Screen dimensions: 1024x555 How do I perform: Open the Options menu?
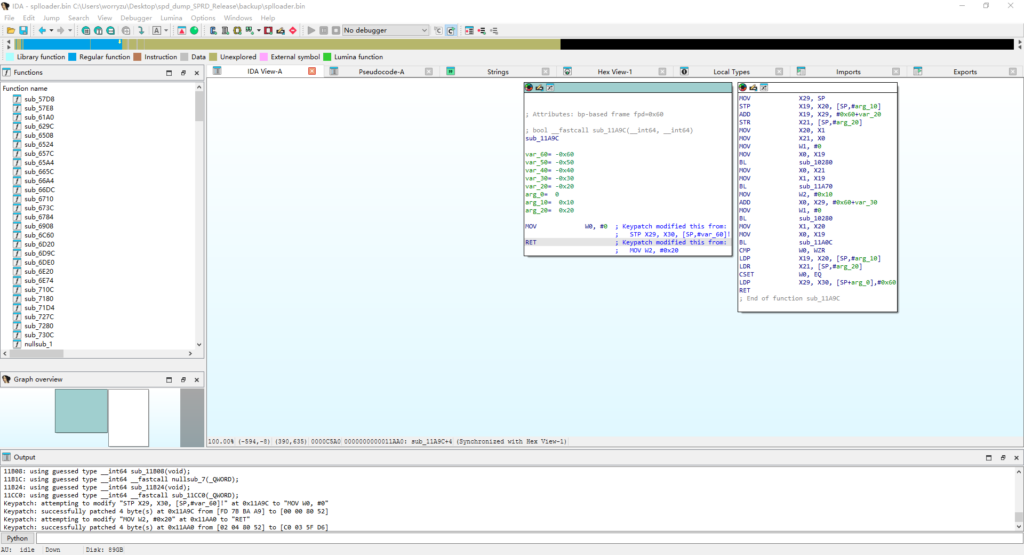pyautogui.click(x=203, y=18)
